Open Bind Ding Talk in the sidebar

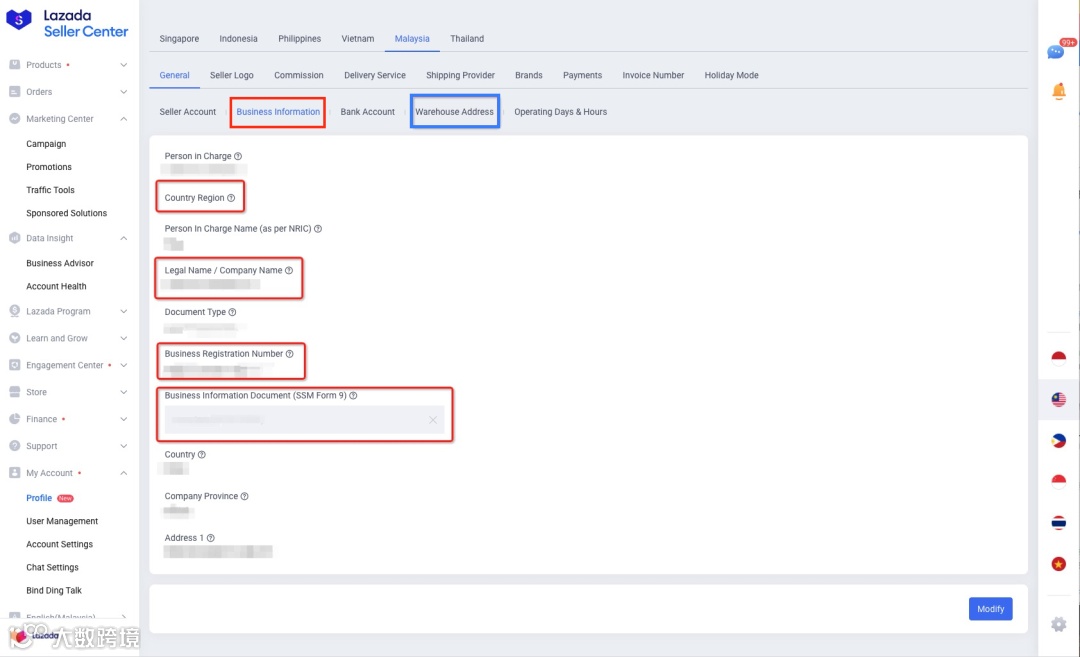54,590
